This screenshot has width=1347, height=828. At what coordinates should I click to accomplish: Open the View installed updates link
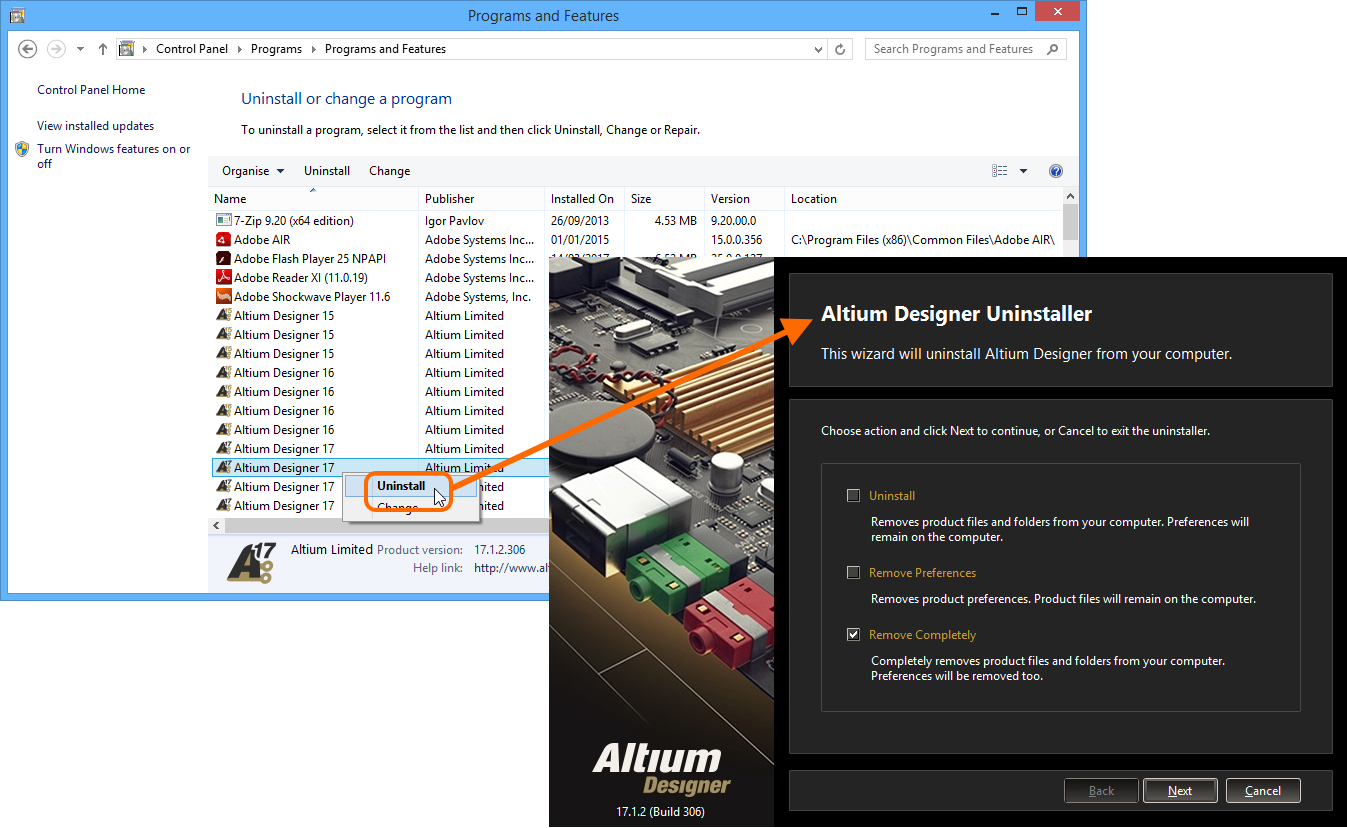[x=95, y=126]
